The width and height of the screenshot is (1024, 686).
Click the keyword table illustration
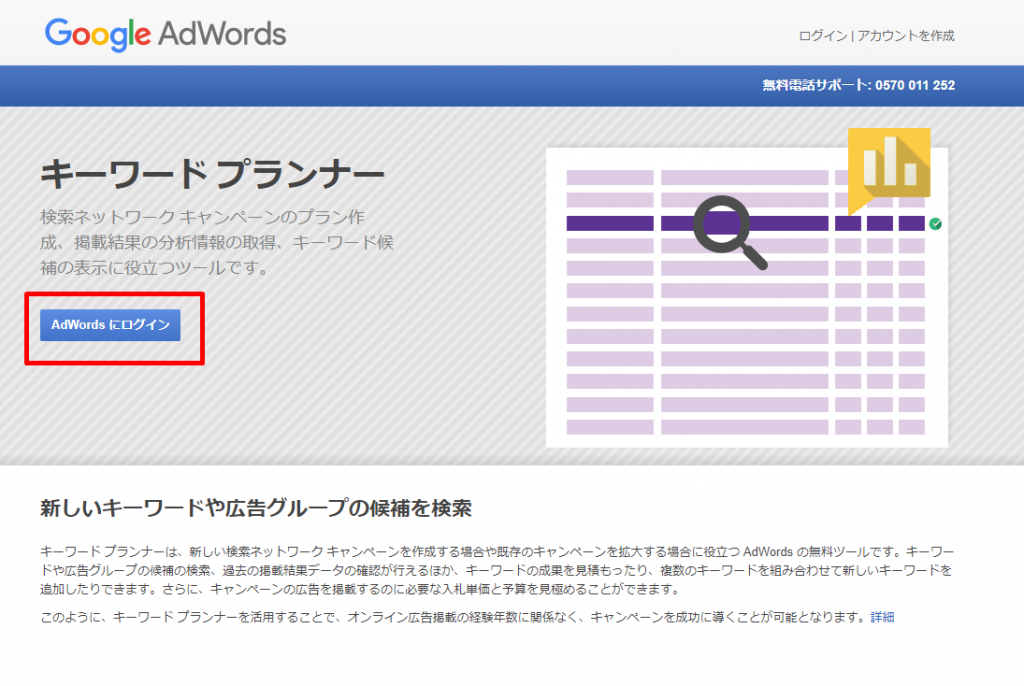click(746, 297)
